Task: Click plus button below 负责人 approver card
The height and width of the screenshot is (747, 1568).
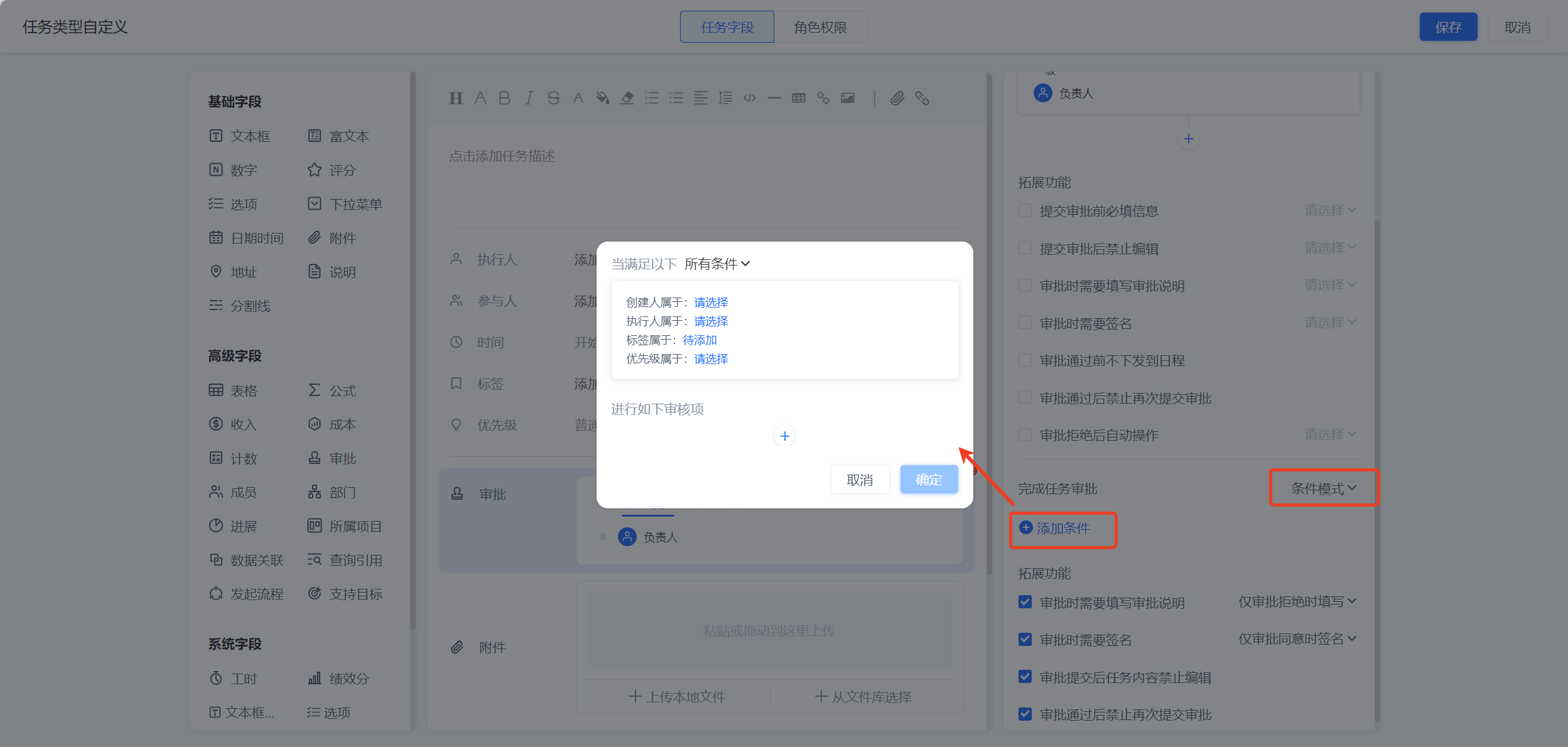Action: (1188, 139)
